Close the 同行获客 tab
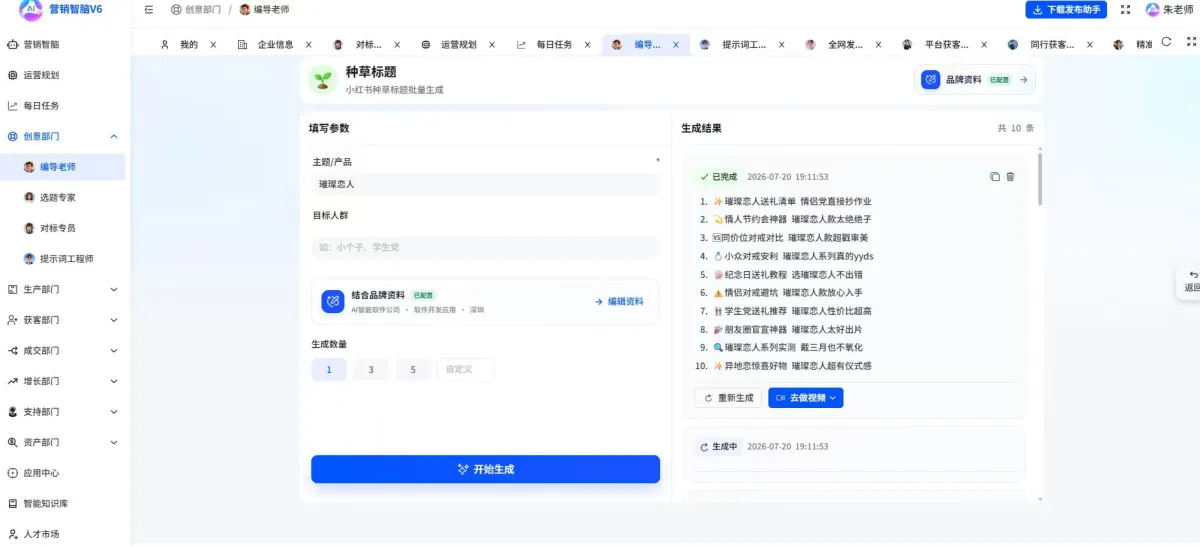Image resolution: width=1200 pixels, height=547 pixels. pyautogui.click(x=1089, y=45)
